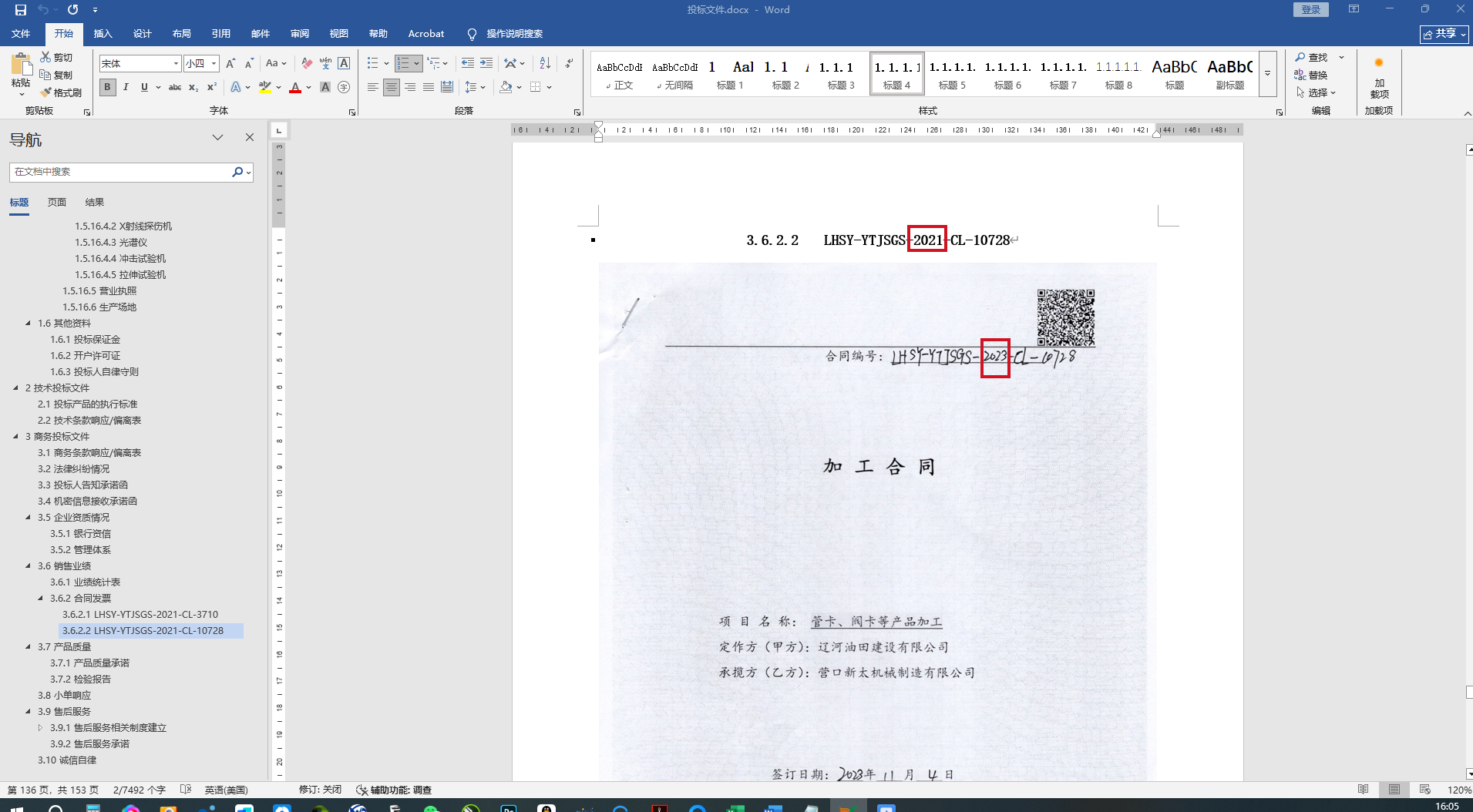Click the Redo icon in the quick access toolbar

pyautogui.click(x=72, y=10)
